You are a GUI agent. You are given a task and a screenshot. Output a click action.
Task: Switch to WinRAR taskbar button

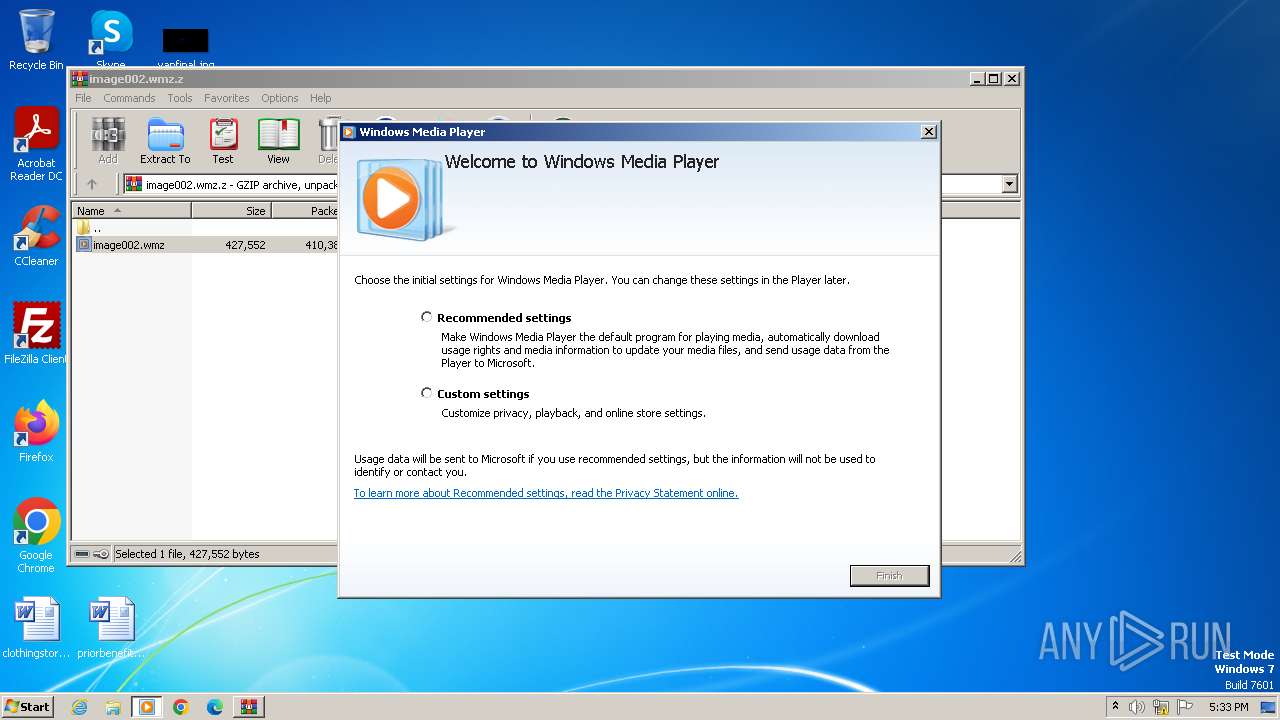click(249, 707)
